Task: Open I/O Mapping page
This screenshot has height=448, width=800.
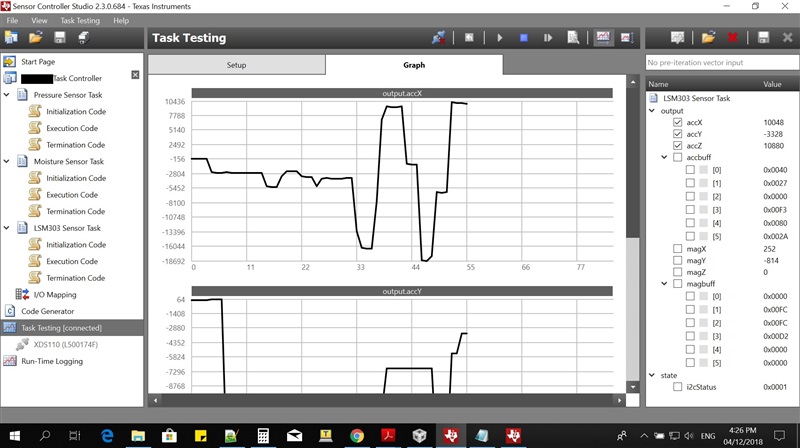Action: [x=55, y=295]
